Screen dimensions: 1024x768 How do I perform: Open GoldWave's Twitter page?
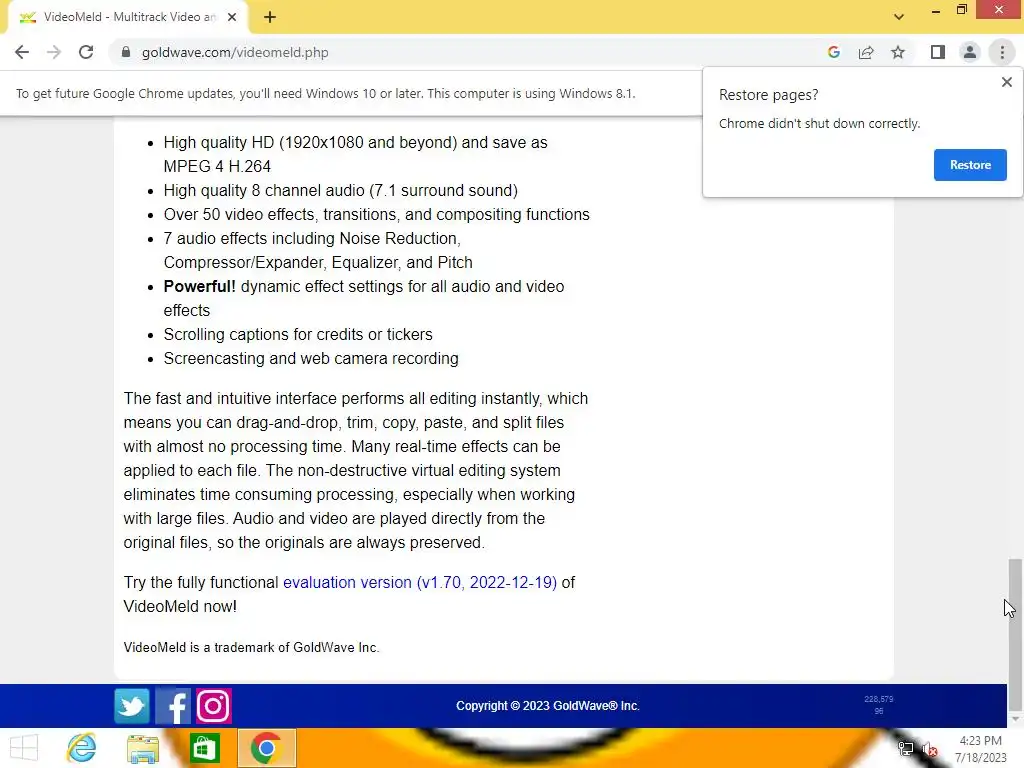(132, 706)
